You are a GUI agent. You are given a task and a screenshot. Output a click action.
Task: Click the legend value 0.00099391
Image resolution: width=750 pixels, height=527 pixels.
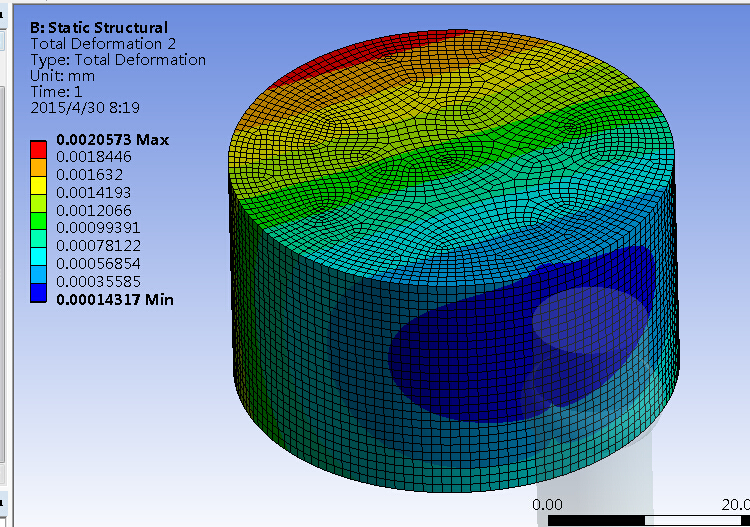coord(98,228)
